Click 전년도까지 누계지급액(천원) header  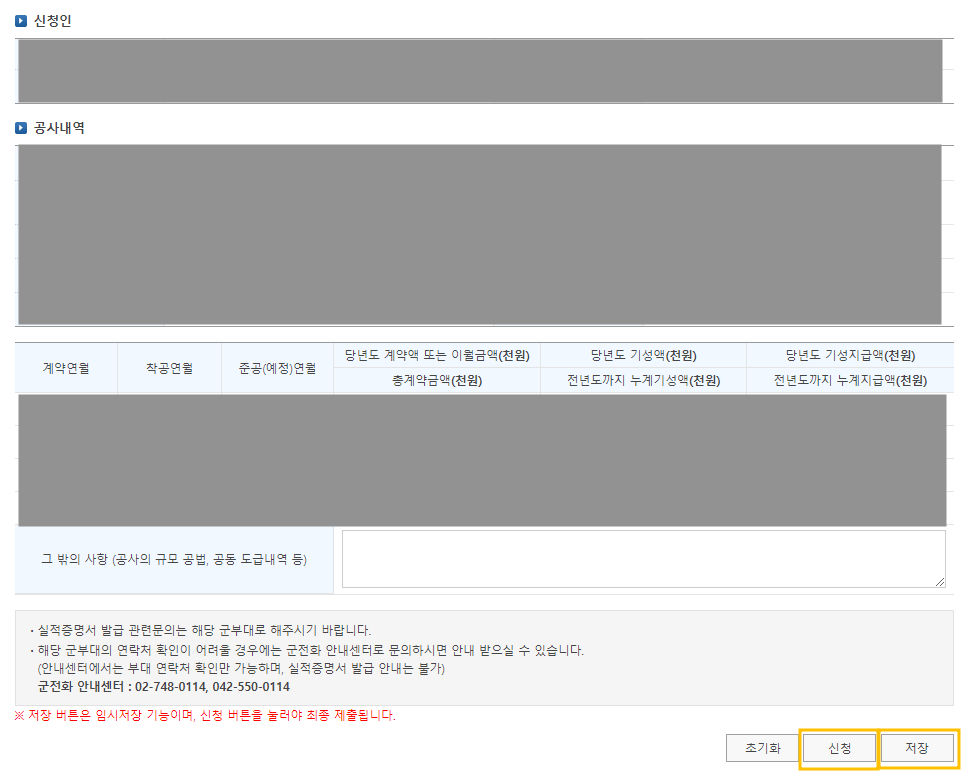click(x=850, y=381)
